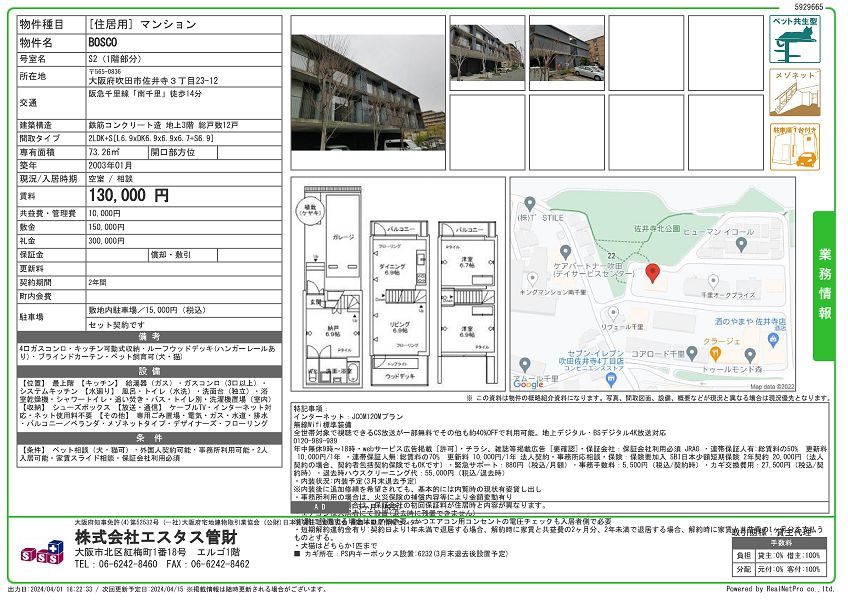Click the (株)T' STILE map pin
848x602 pixels.
[529, 203]
